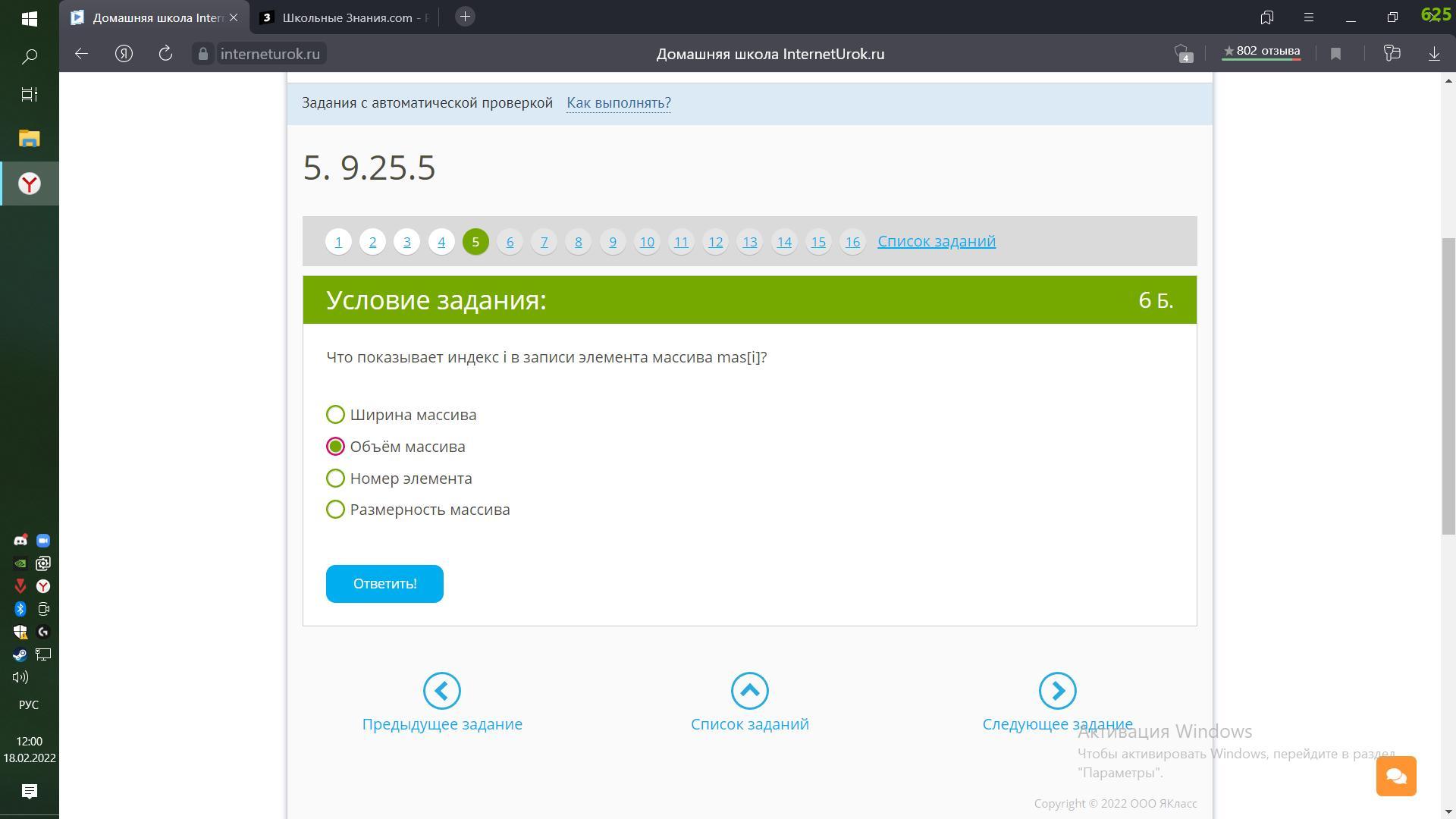This screenshot has height=819, width=1456.
Task: Go back with the left arrow icon
Action: tap(82, 54)
